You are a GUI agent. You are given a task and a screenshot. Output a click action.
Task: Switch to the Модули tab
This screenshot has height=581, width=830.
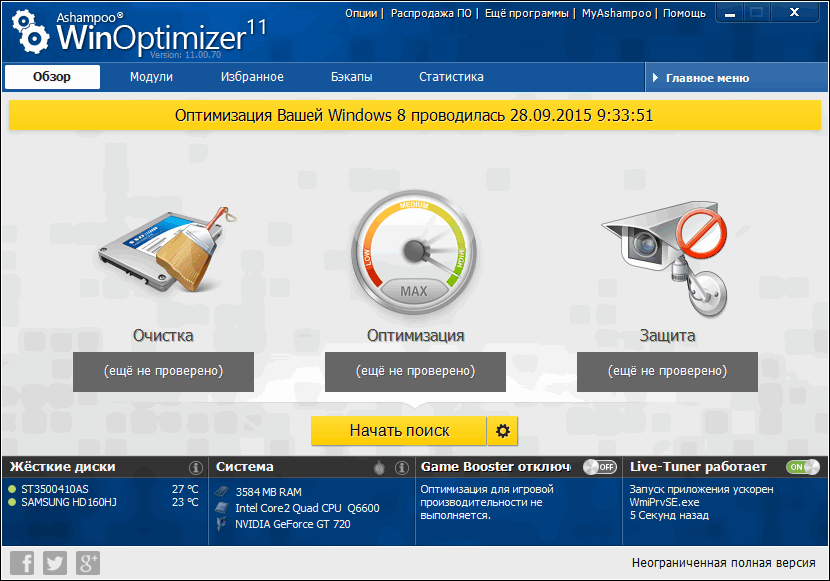(151, 77)
